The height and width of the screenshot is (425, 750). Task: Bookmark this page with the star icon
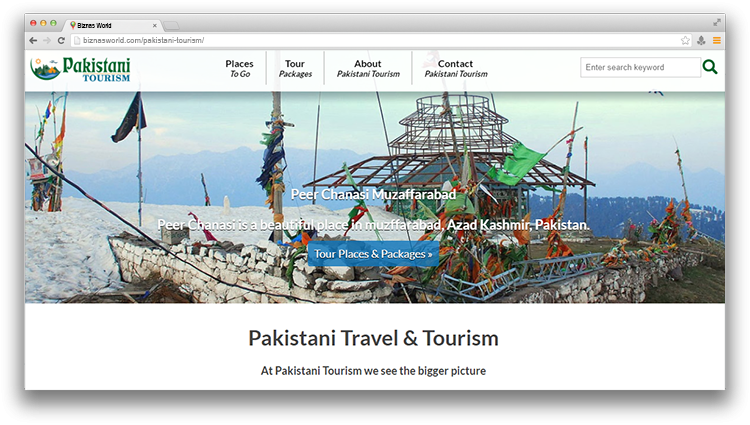point(685,40)
